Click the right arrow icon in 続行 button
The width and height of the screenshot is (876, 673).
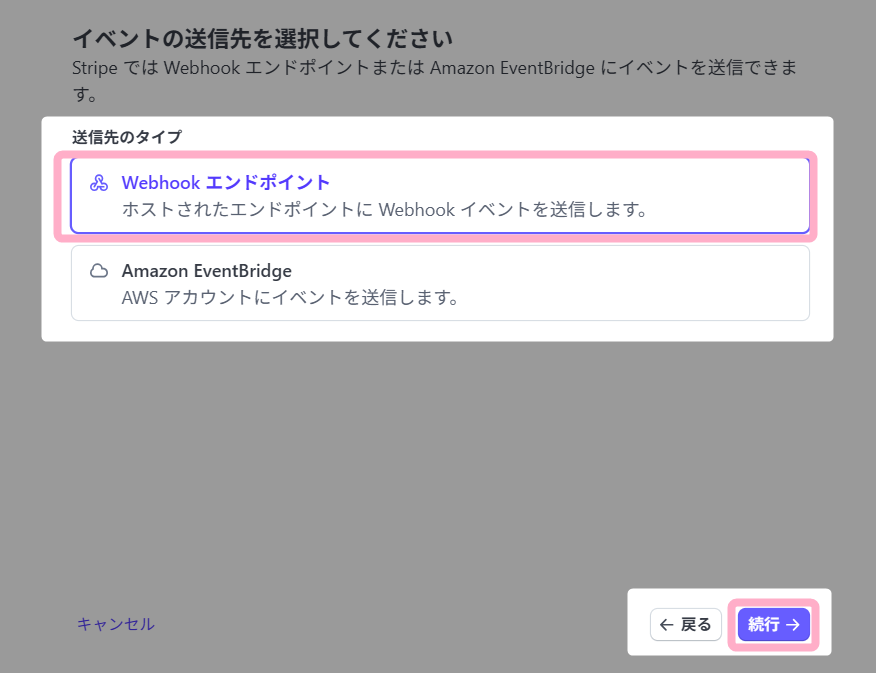point(793,625)
